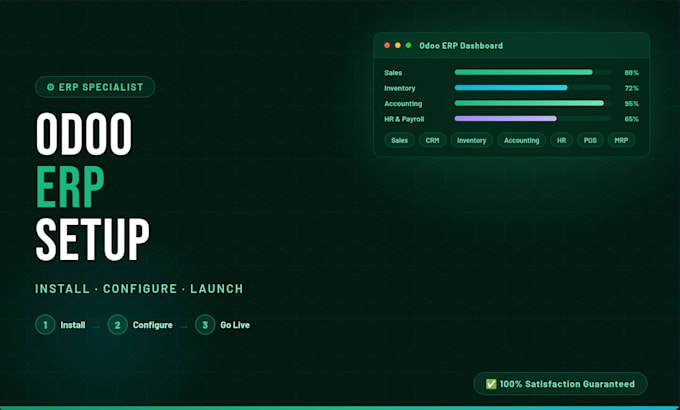The width and height of the screenshot is (680, 410).
Task: Select the Sales module chip
Action: (399, 140)
